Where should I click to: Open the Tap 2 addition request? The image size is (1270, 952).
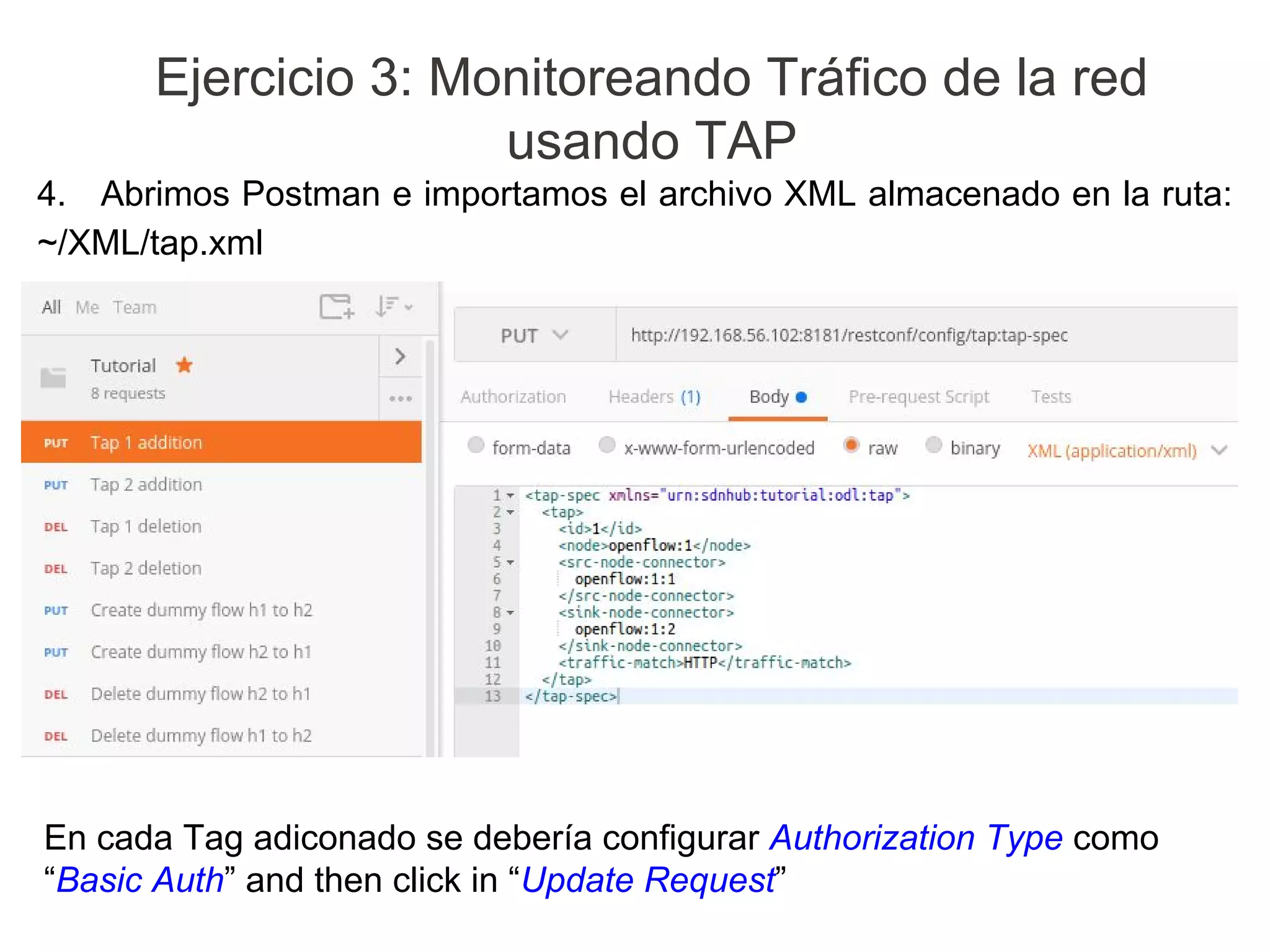click(x=221, y=484)
